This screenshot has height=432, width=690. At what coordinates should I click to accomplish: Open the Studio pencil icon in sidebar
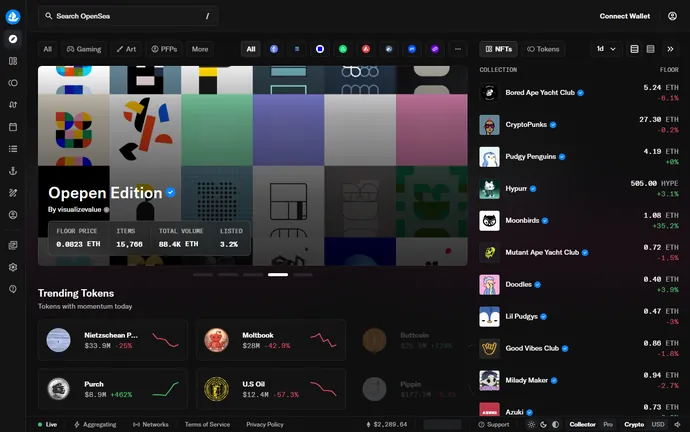pos(13,193)
